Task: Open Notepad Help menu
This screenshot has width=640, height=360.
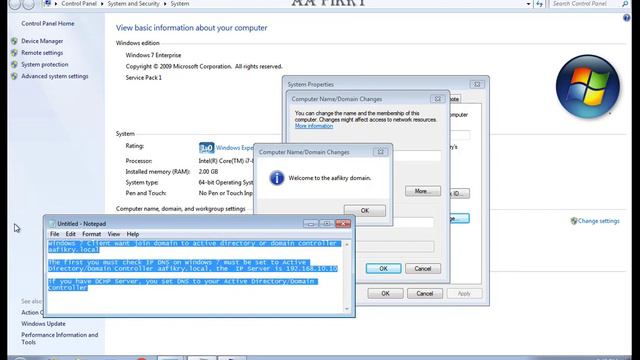Action: pyautogui.click(x=133, y=234)
